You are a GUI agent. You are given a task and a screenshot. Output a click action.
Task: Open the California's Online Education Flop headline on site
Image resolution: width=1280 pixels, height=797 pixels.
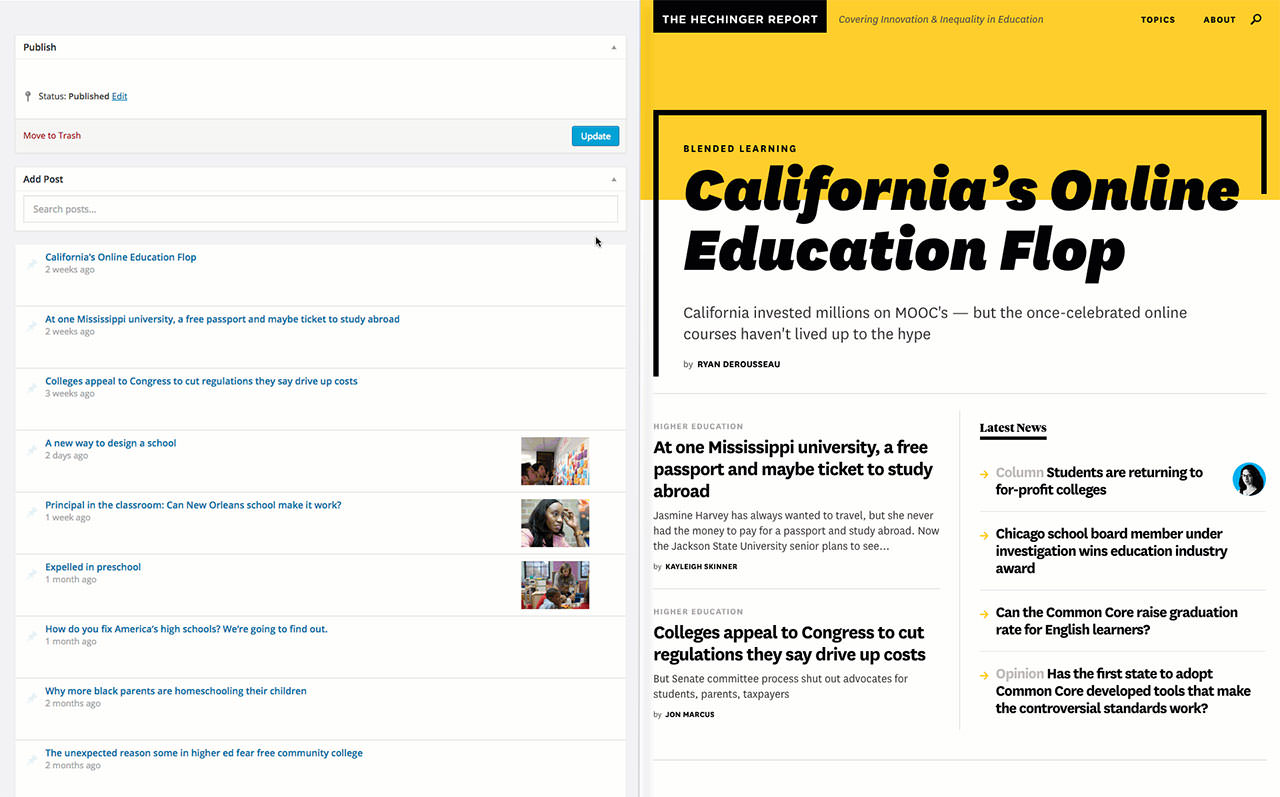coord(960,220)
